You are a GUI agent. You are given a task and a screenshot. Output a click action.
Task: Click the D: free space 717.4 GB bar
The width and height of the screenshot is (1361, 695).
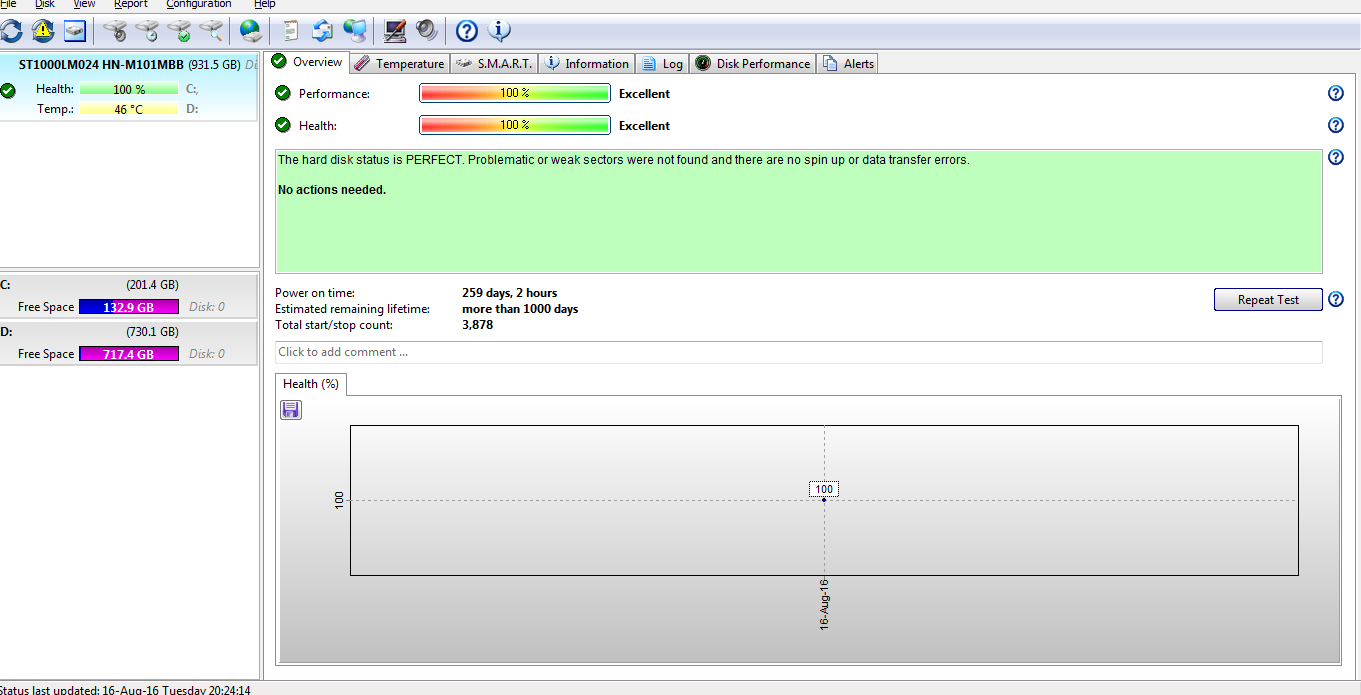point(129,354)
